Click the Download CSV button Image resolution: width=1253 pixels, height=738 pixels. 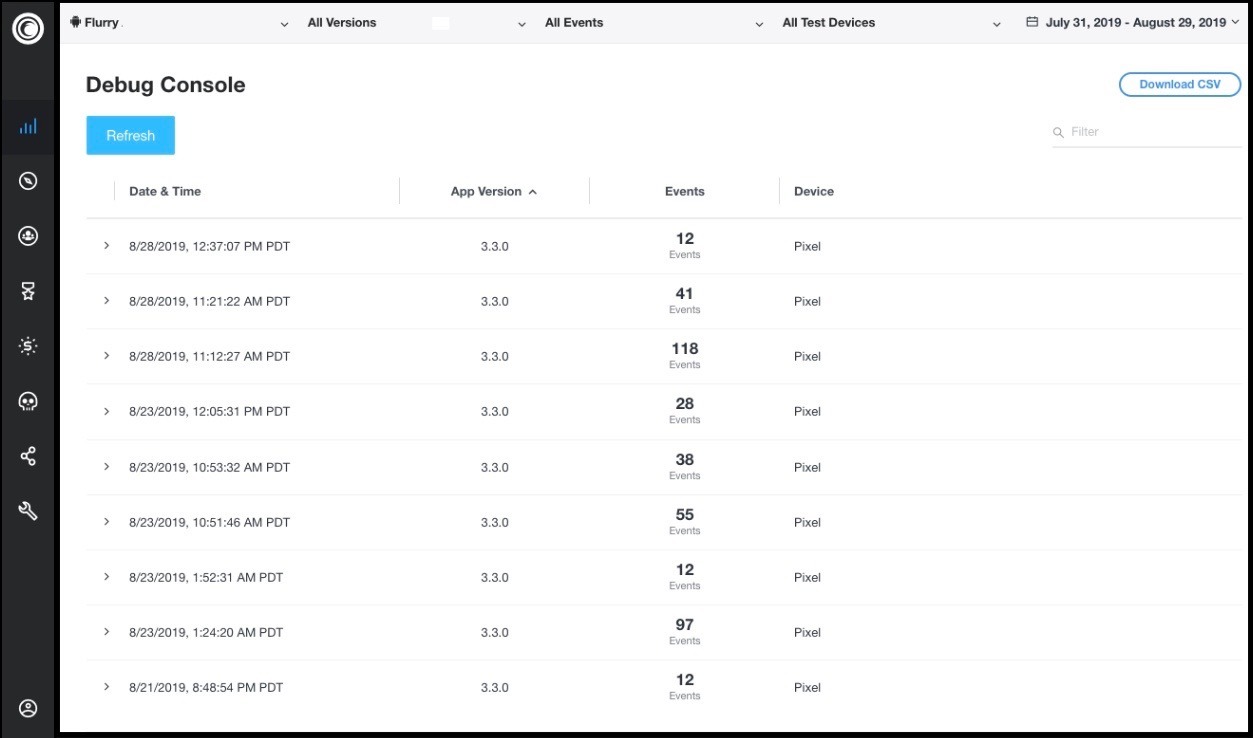pos(1179,85)
